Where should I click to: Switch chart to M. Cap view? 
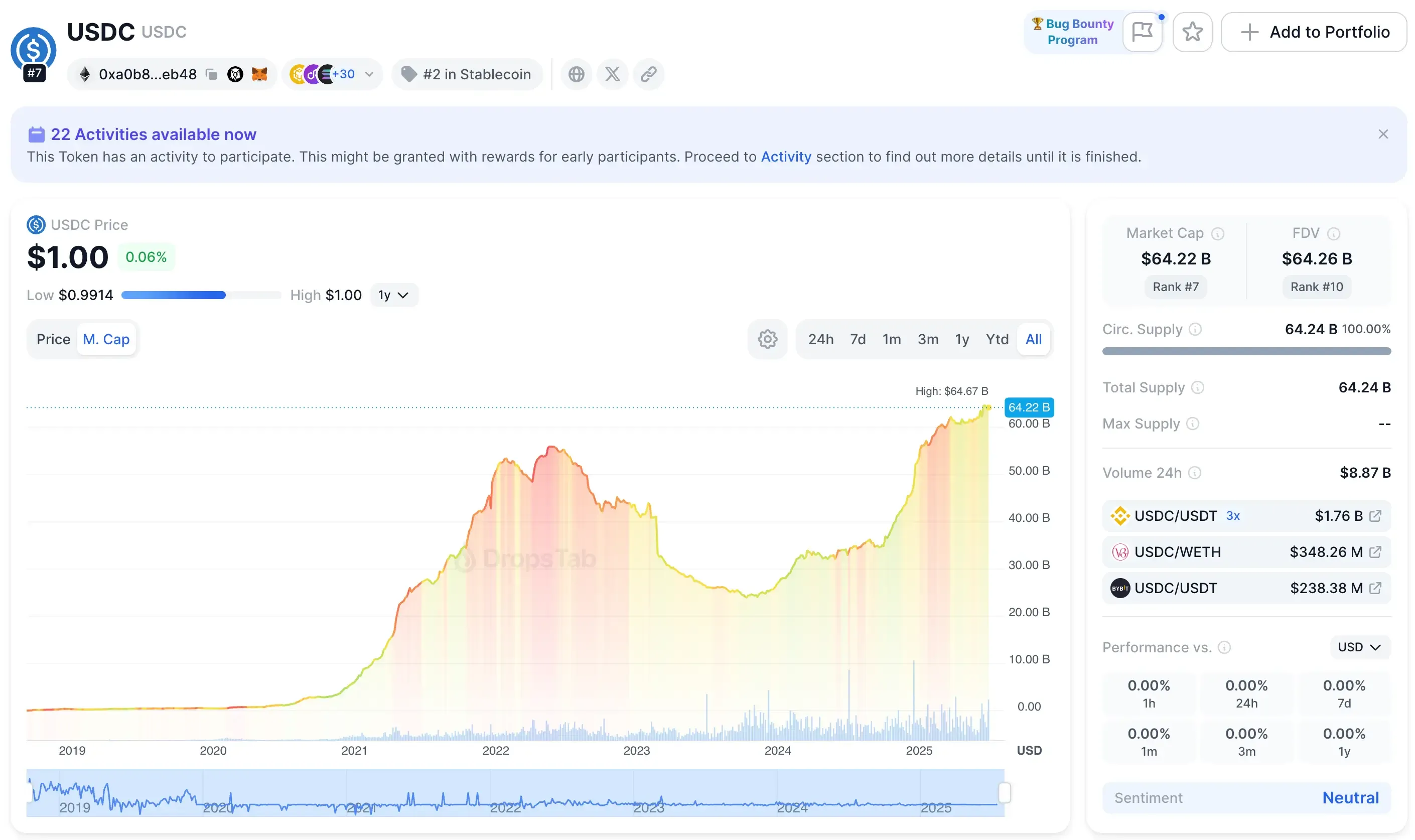pos(106,339)
